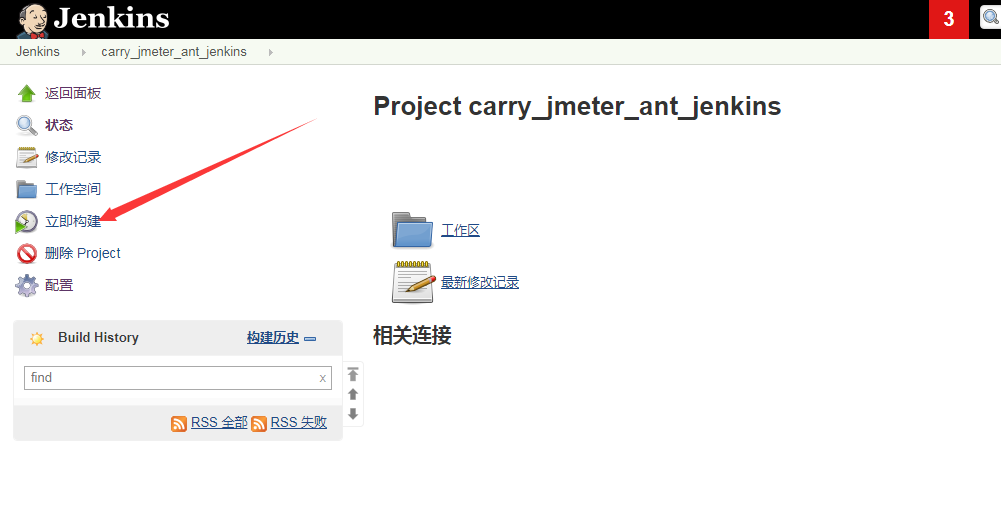Select the 状态 sidebar link
1001x522 pixels.
point(59,125)
